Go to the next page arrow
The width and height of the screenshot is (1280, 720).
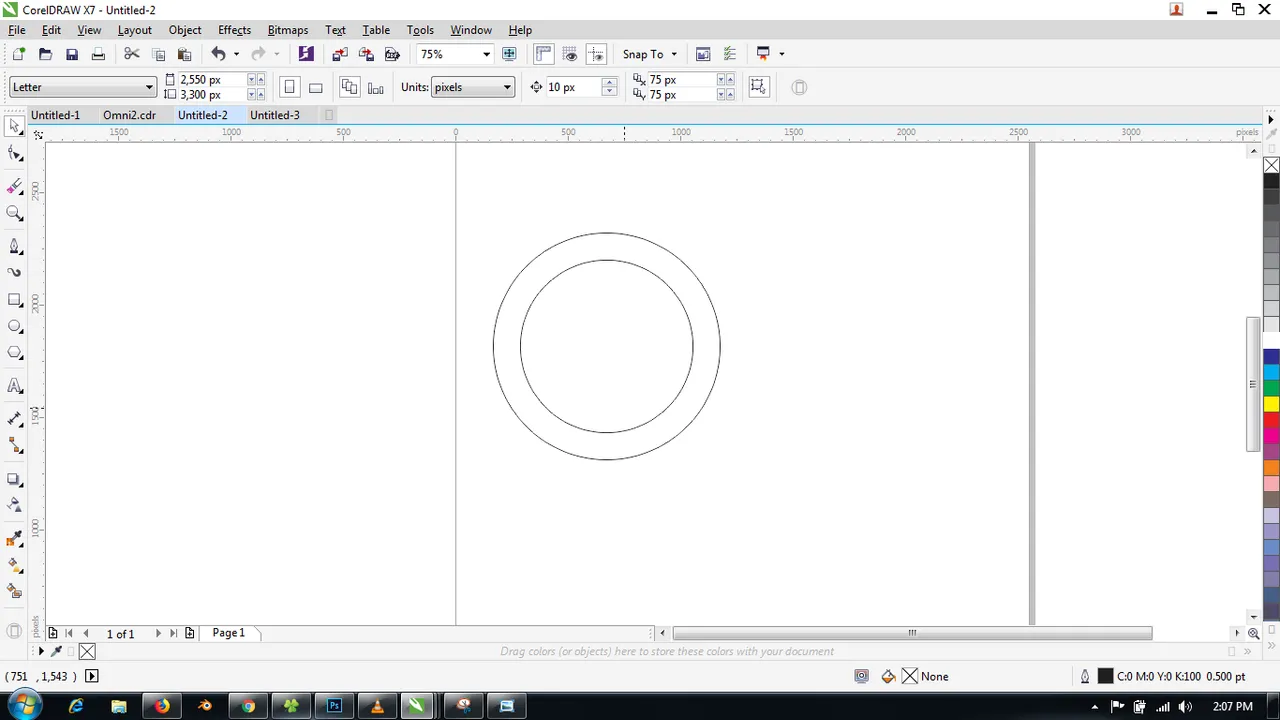(158, 633)
